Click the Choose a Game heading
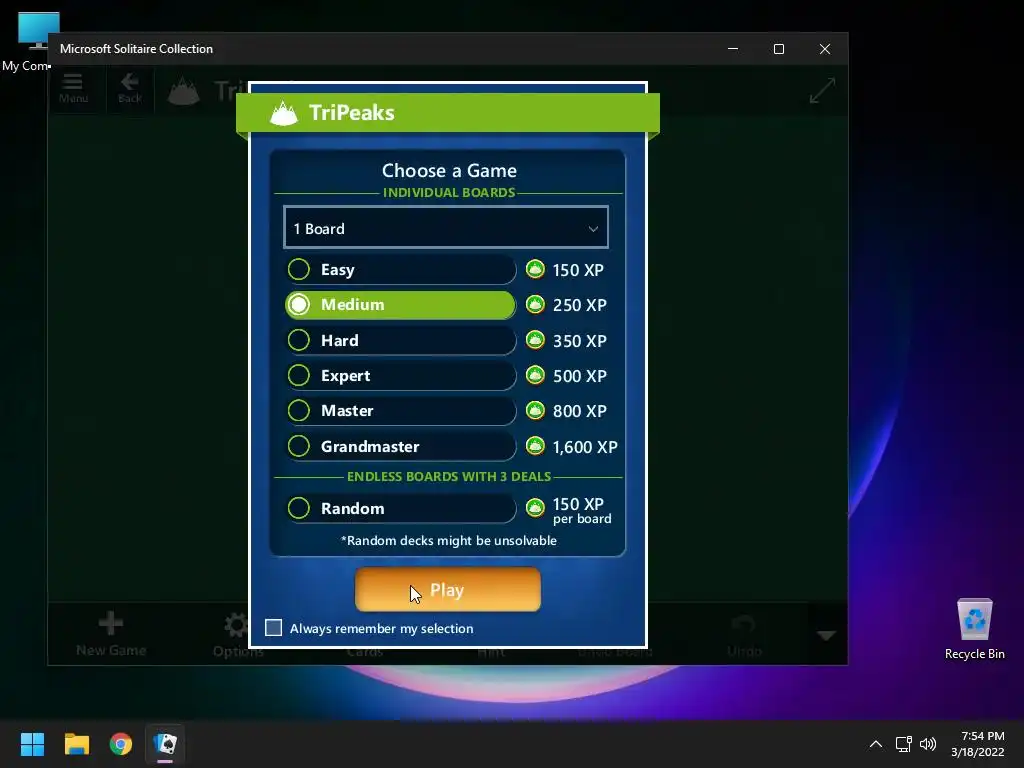The height and width of the screenshot is (768, 1024). [449, 170]
